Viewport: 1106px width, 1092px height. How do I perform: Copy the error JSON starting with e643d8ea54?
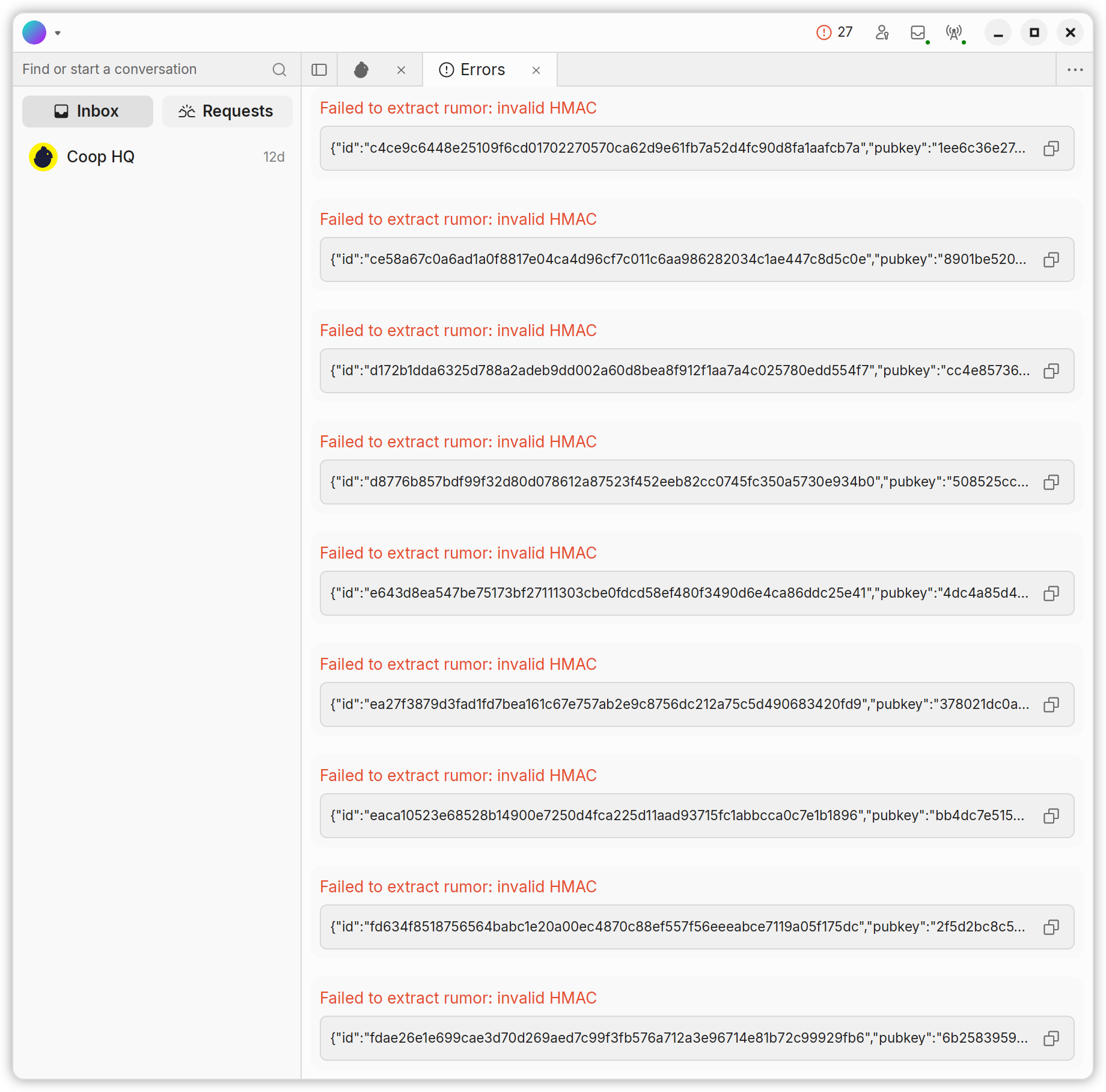click(1051, 594)
